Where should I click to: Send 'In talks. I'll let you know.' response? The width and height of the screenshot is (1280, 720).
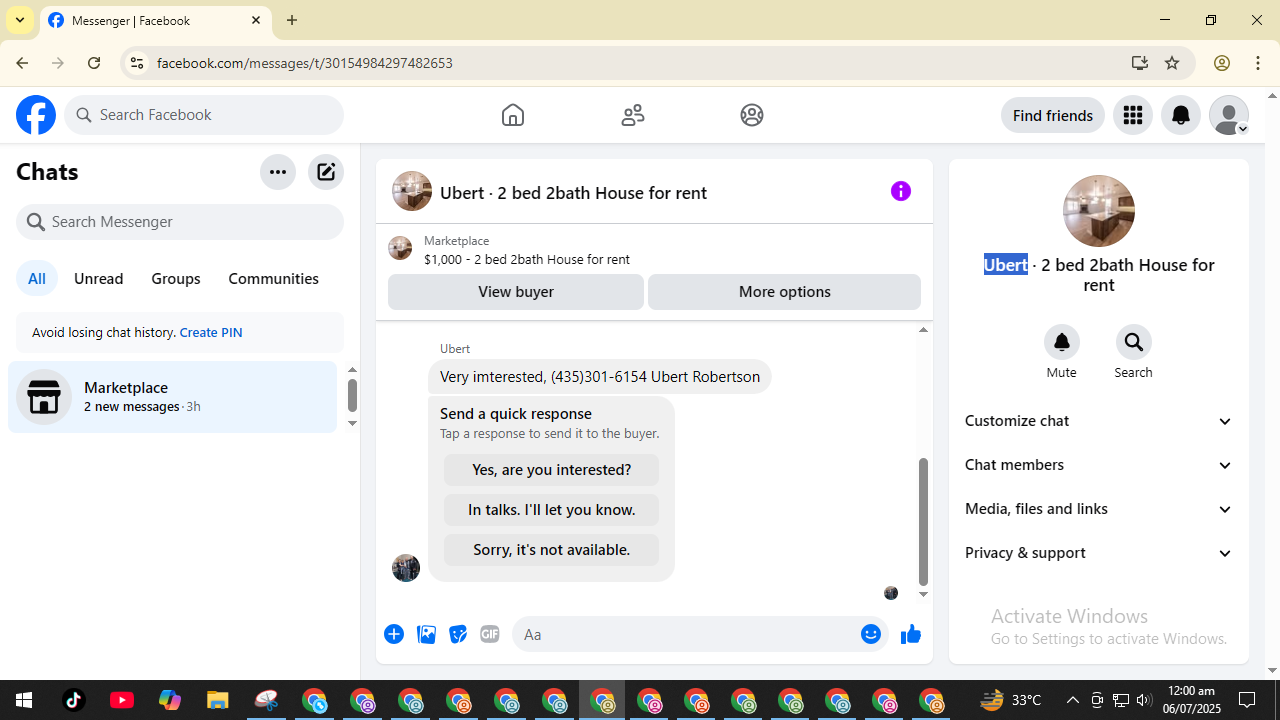tap(552, 510)
